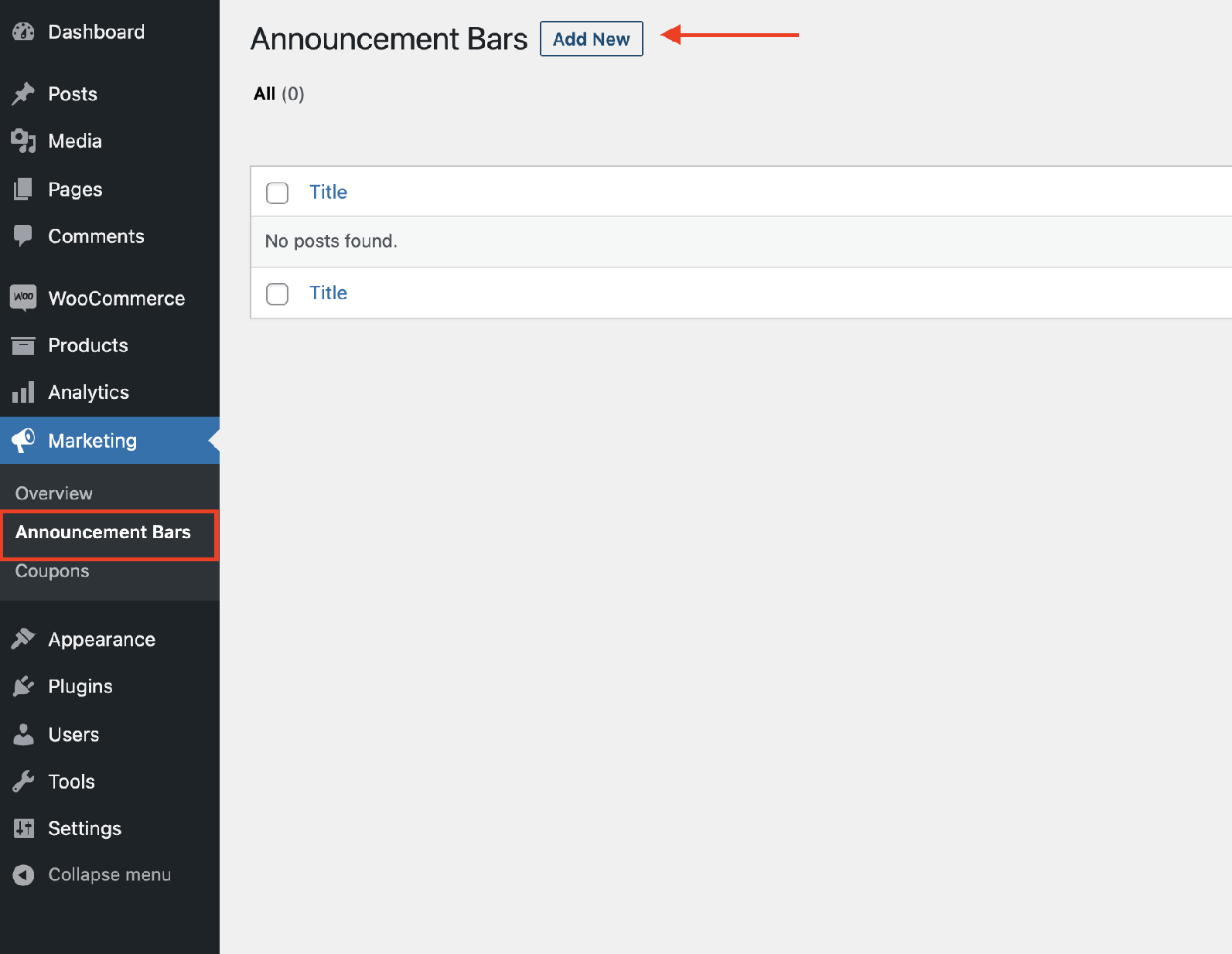Click the Products archive box icon

pos(23,345)
